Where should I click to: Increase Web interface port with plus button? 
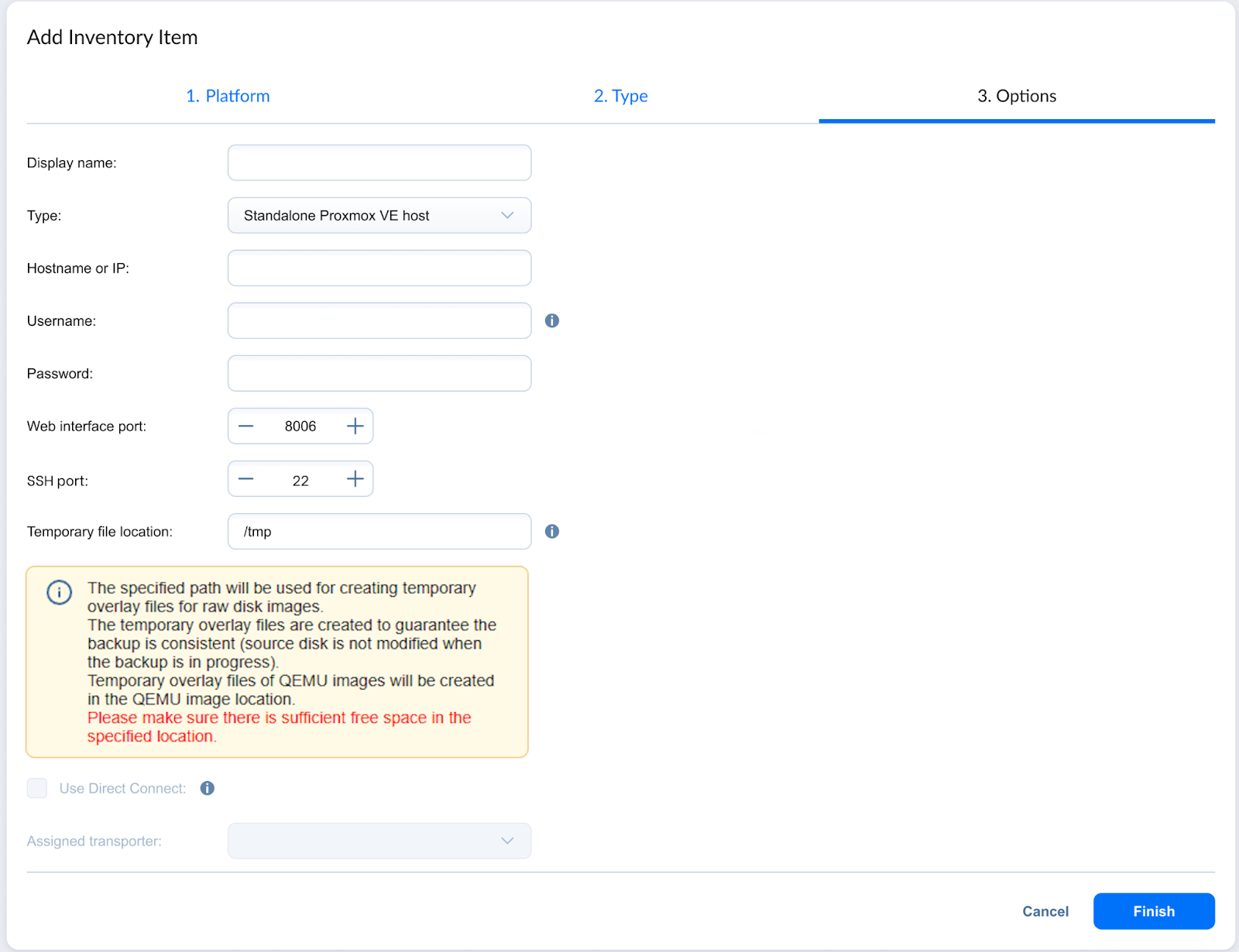pyautogui.click(x=355, y=426)
